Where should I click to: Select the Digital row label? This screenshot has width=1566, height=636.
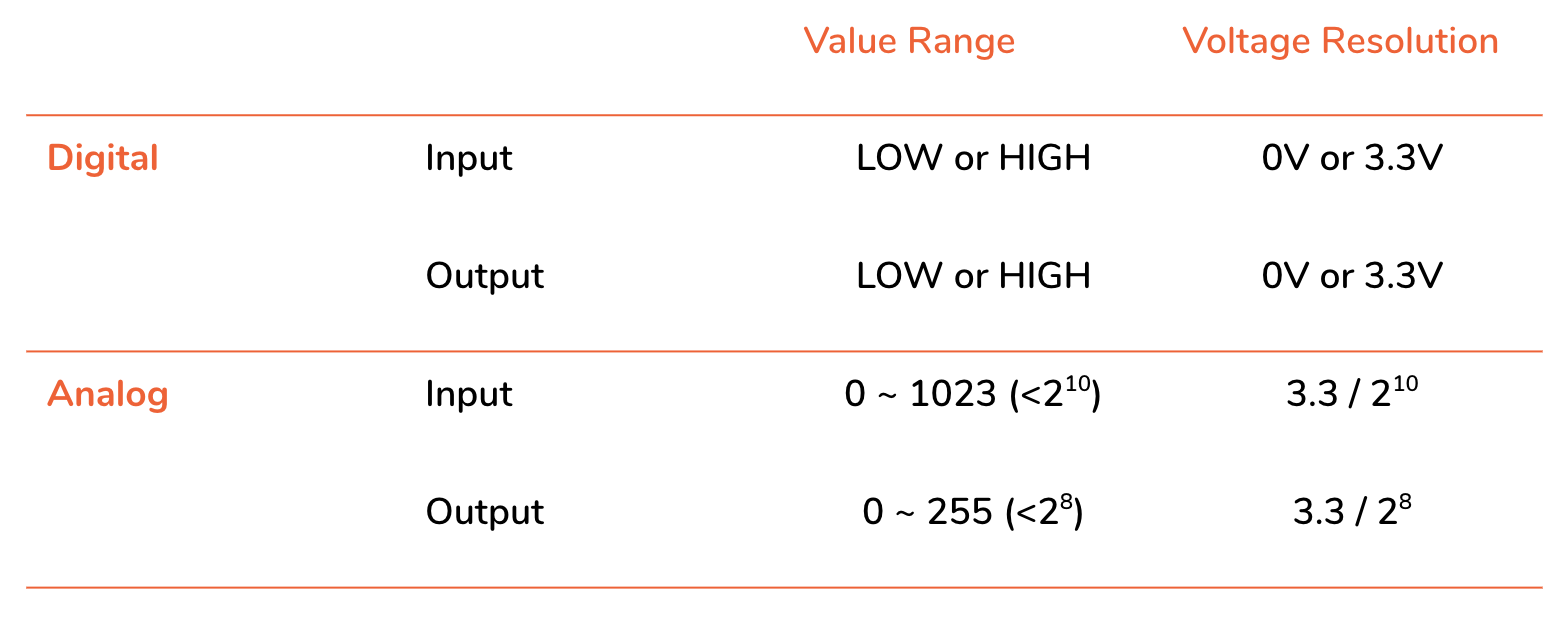pyautogui.click(x=103, y=158)
